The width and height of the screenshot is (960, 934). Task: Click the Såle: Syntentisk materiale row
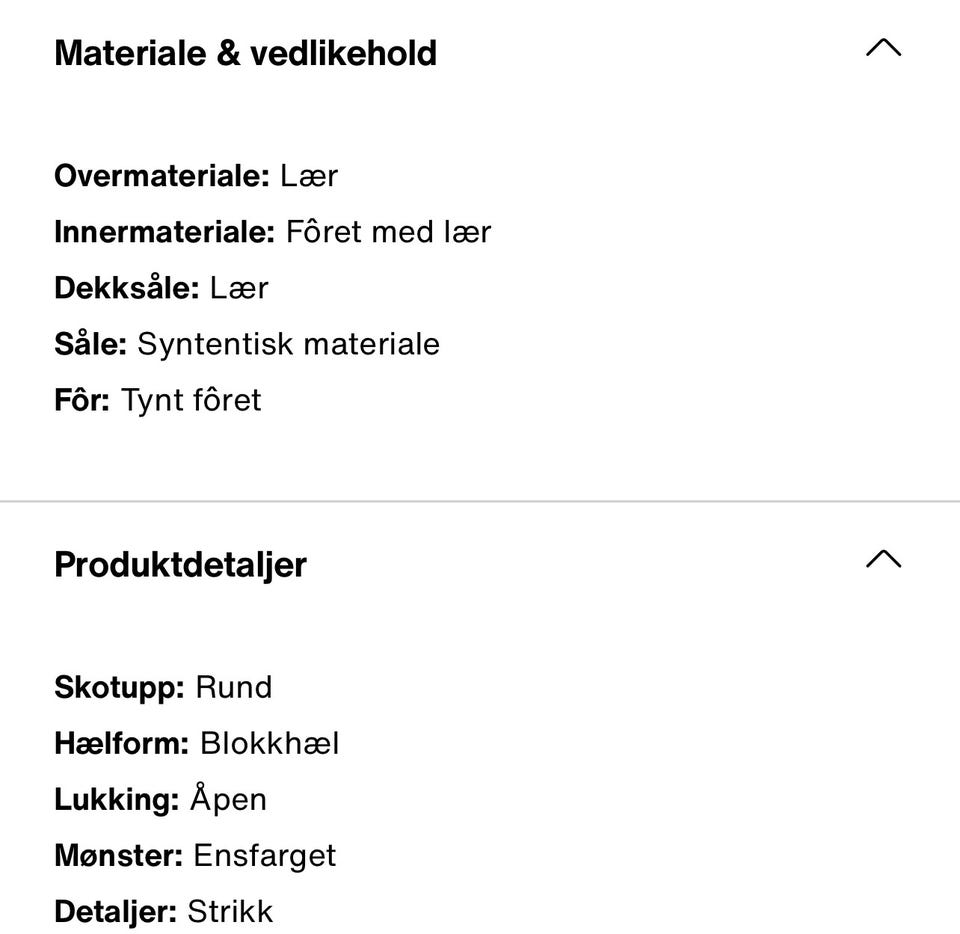pyautogui.click(x=247, y=344)
